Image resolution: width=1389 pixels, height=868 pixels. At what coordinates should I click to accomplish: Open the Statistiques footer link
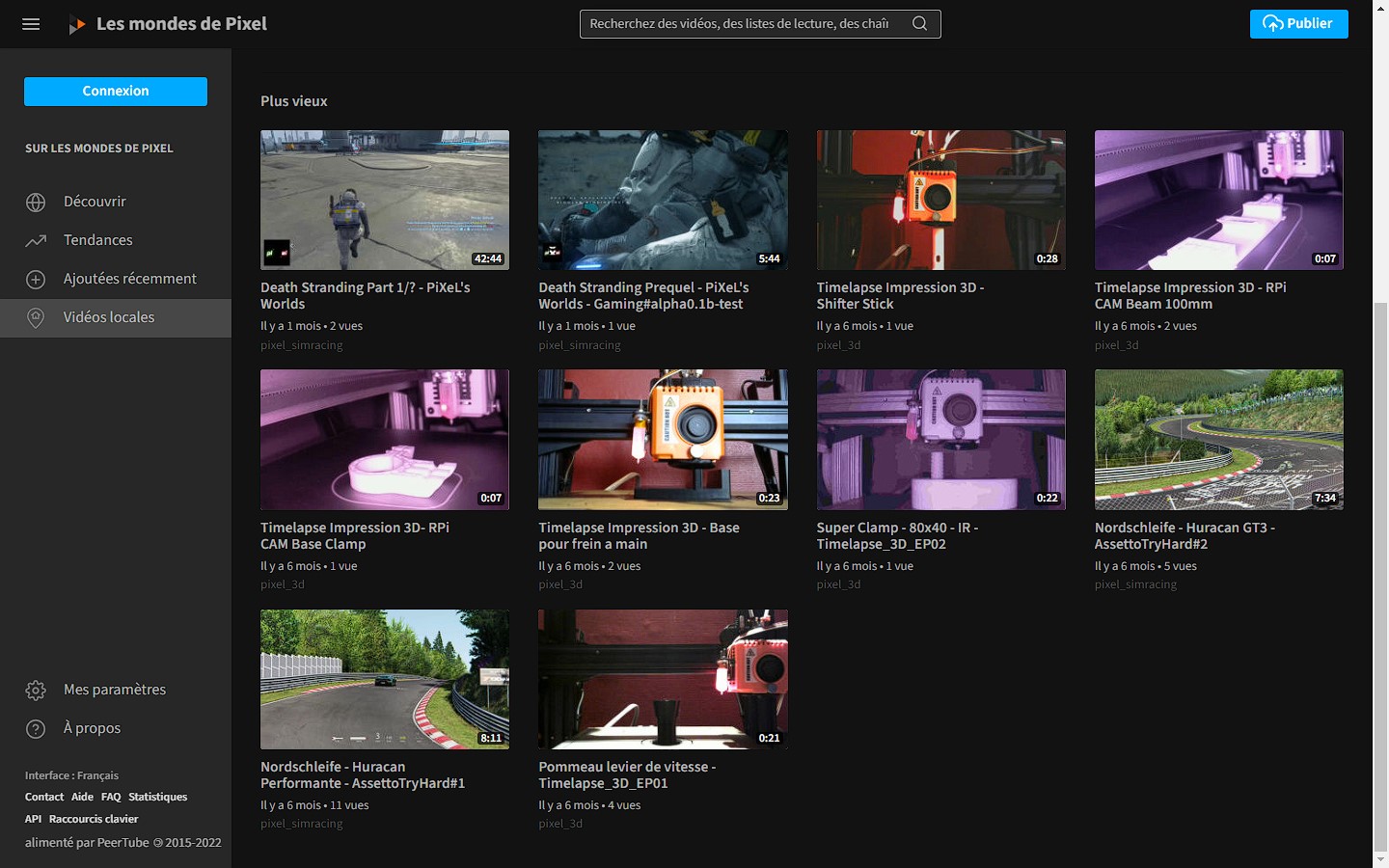coord(157,798)
